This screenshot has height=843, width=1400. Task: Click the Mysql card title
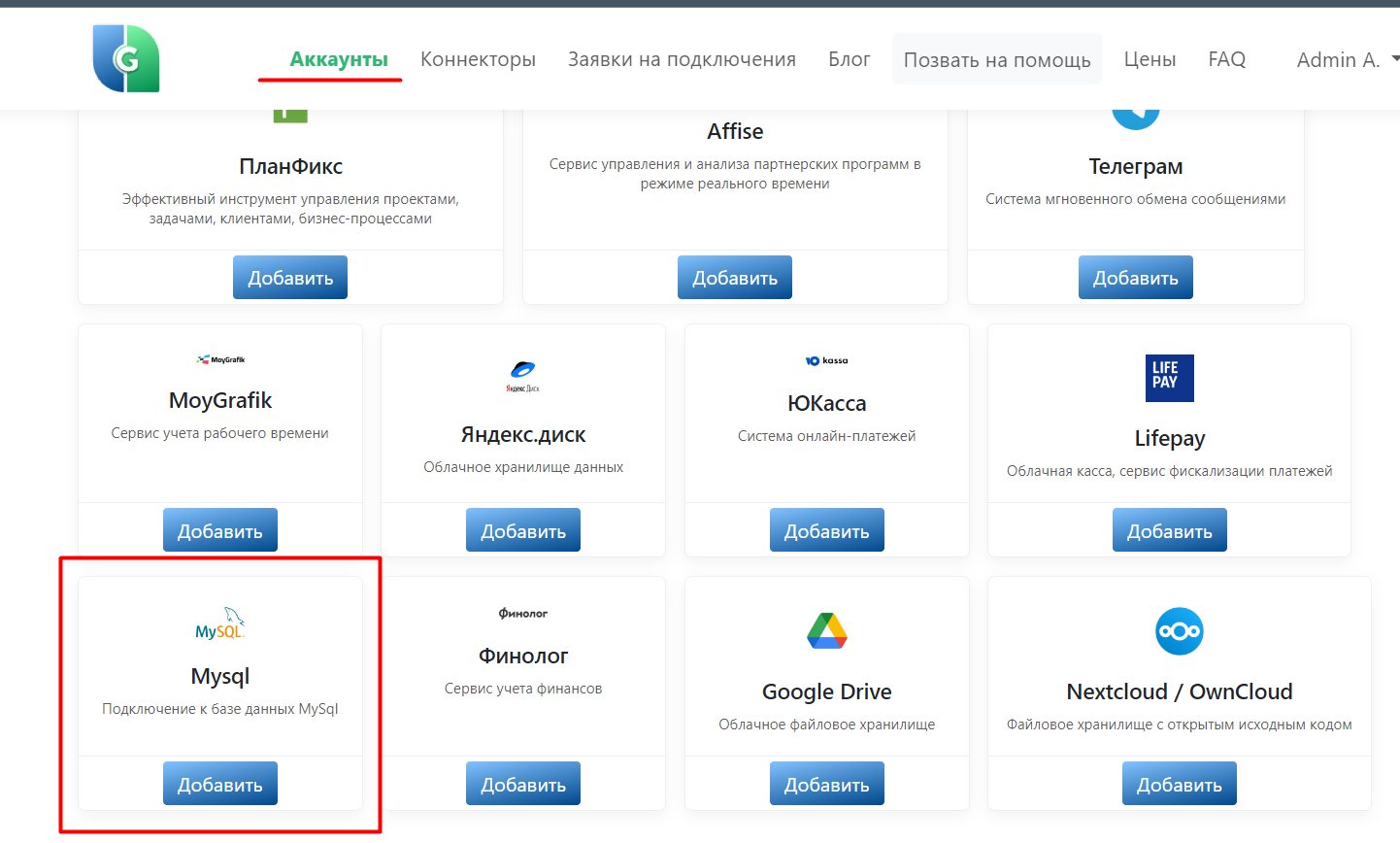coord(220,676)
